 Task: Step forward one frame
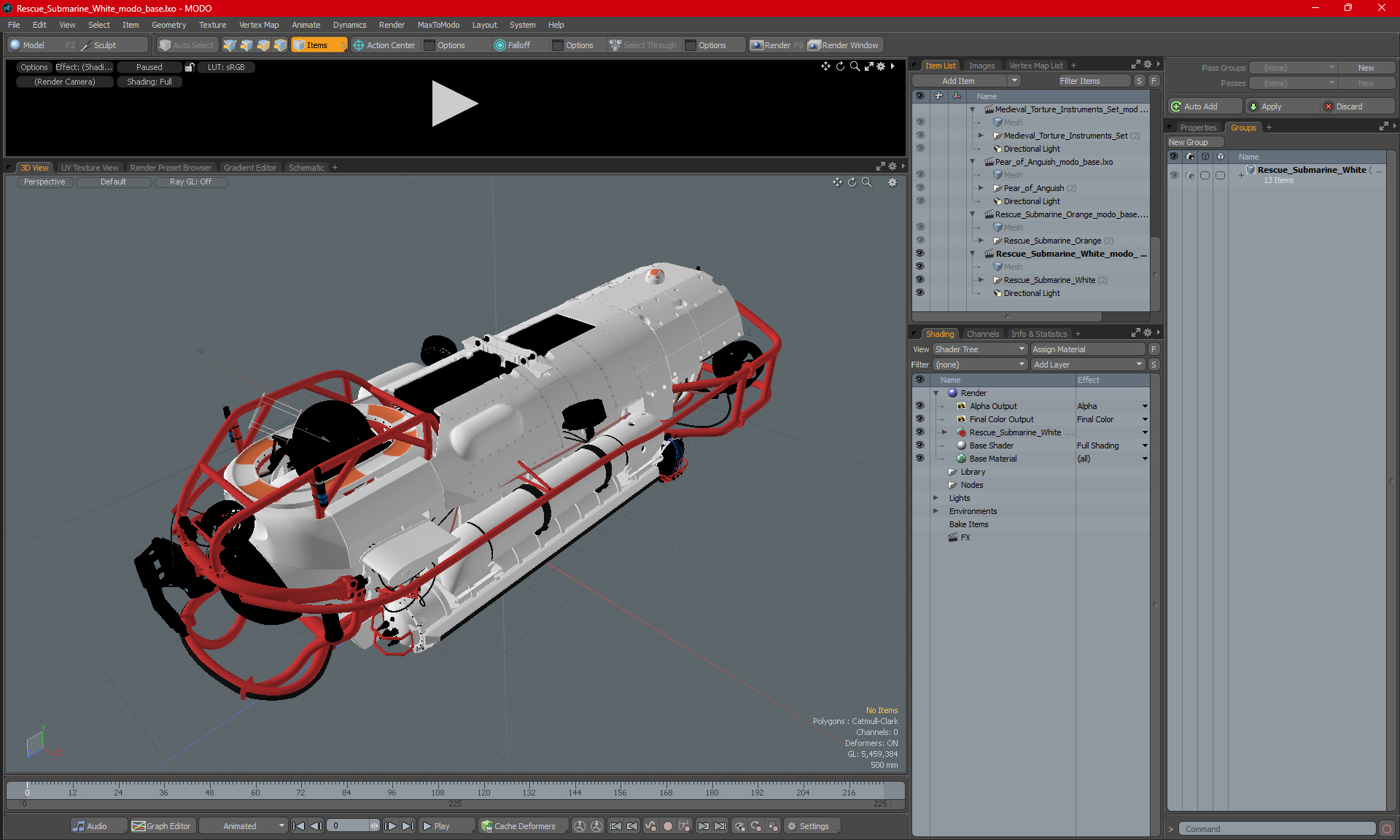pyautogui.click(x=391, y=826)
